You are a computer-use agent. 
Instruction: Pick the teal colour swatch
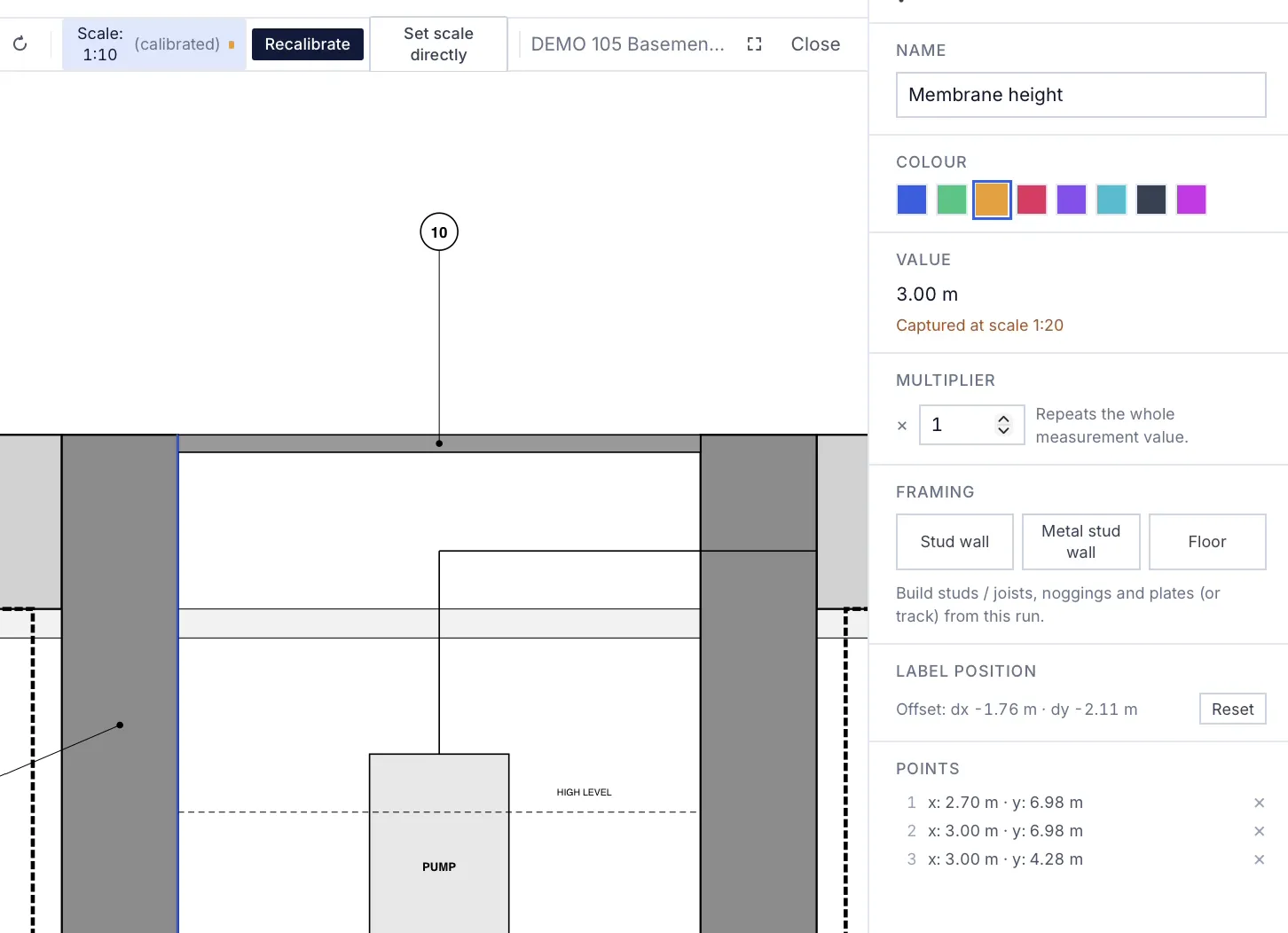1111,200
